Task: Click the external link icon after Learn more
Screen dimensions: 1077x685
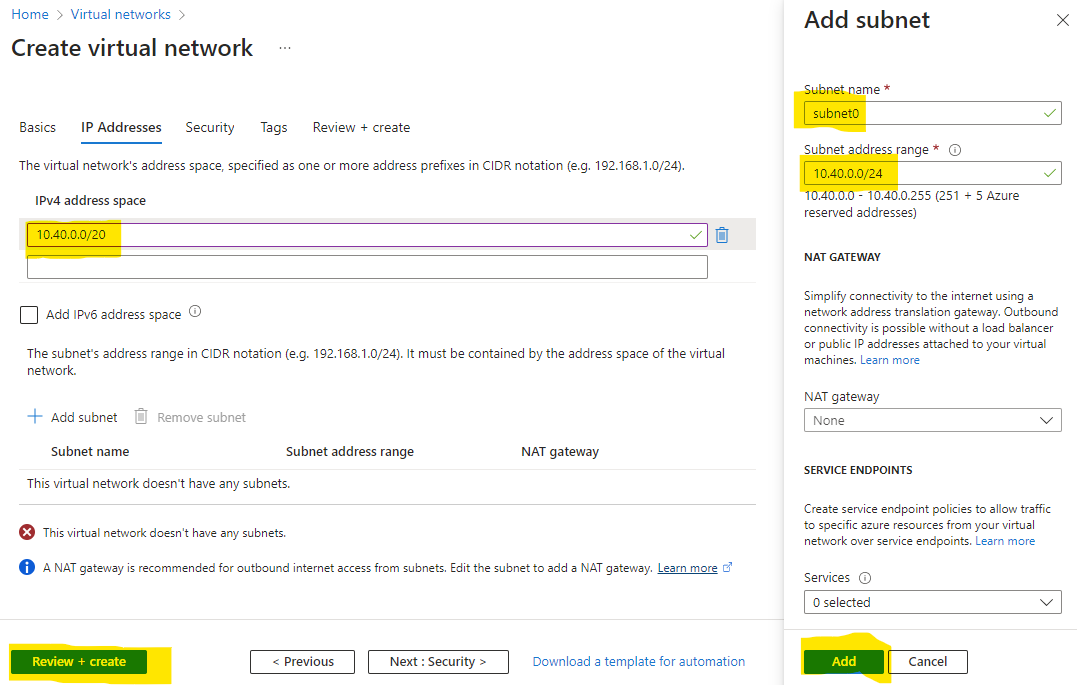Action: coord(727,568)
